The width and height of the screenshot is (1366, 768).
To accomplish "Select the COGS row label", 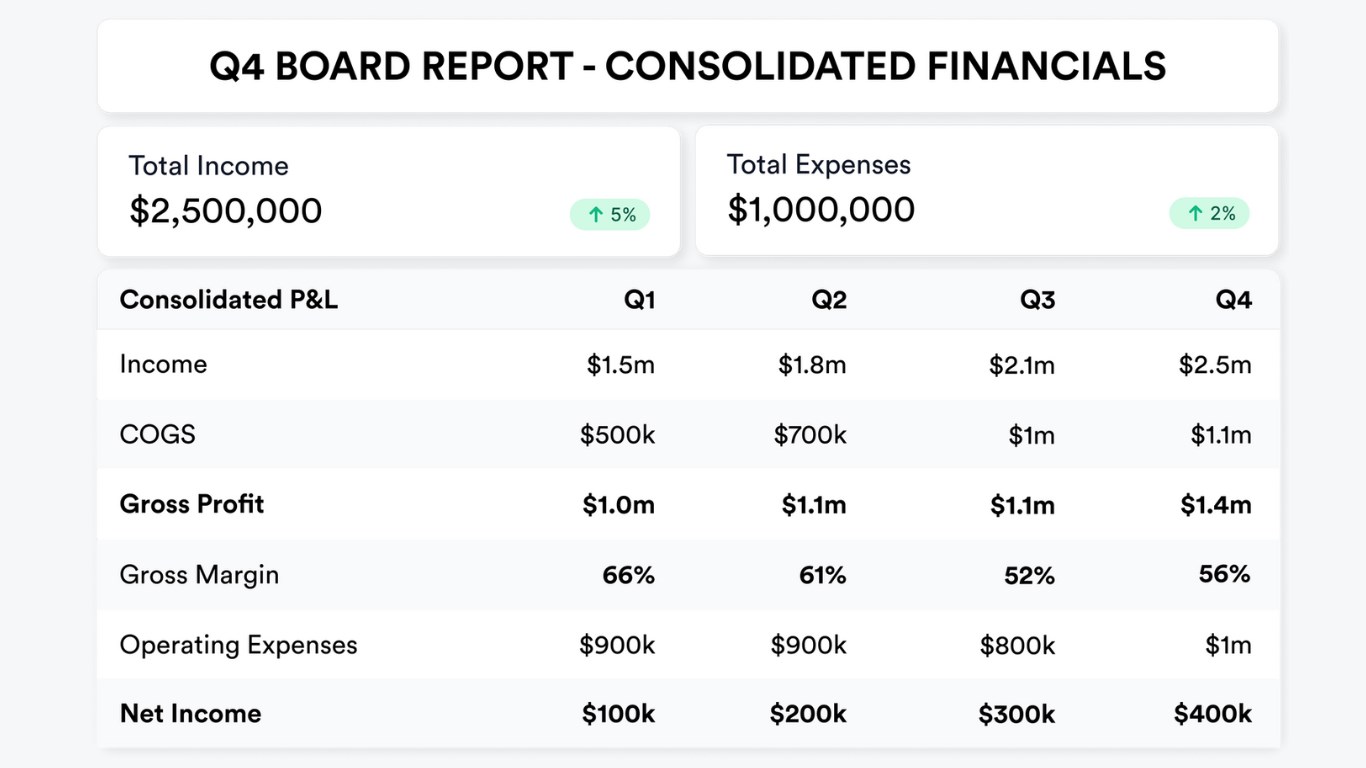I will pyautogui.click(x=157, y=435).
